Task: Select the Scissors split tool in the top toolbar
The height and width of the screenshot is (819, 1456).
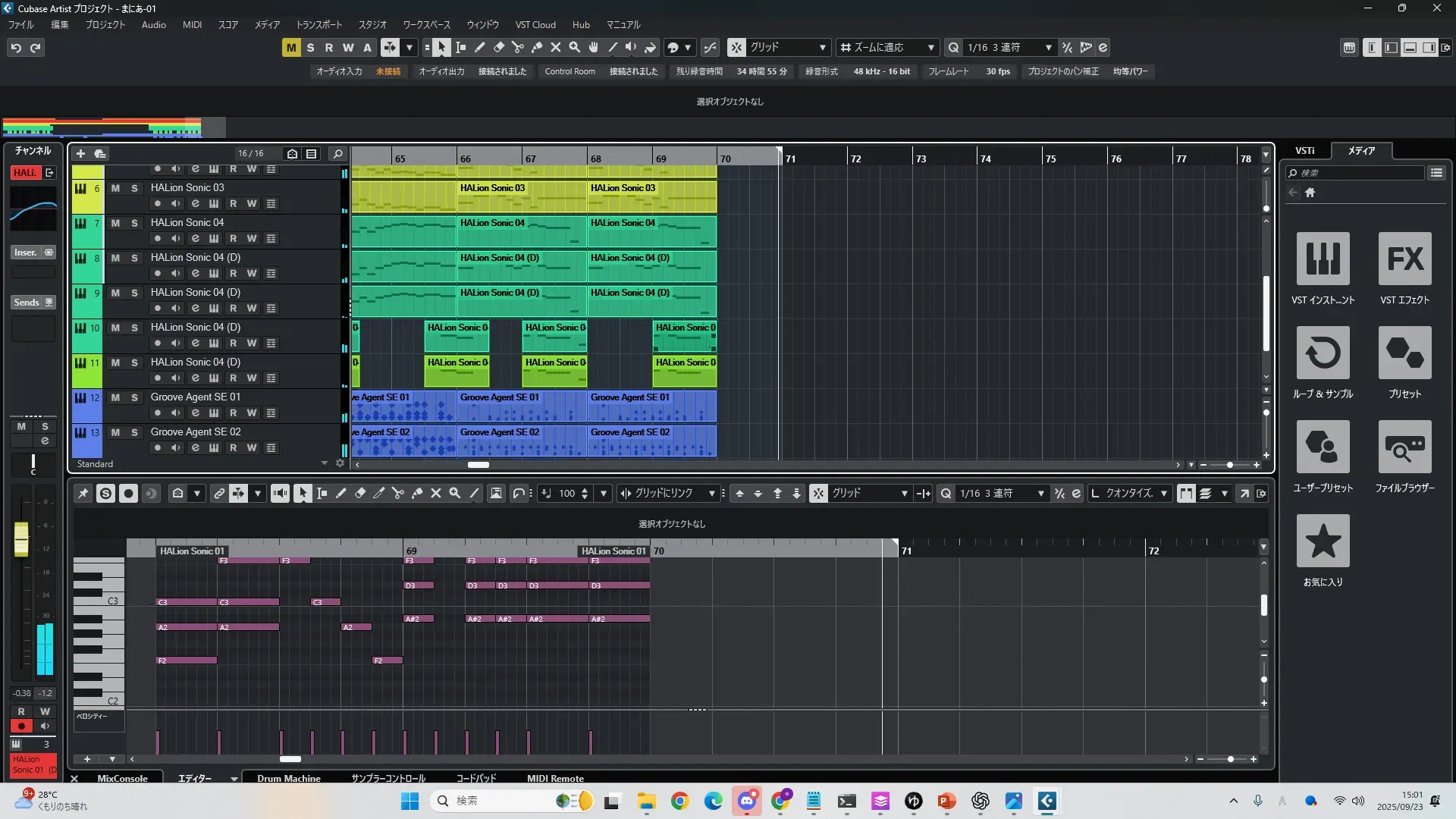Action: tap(518, 47)
